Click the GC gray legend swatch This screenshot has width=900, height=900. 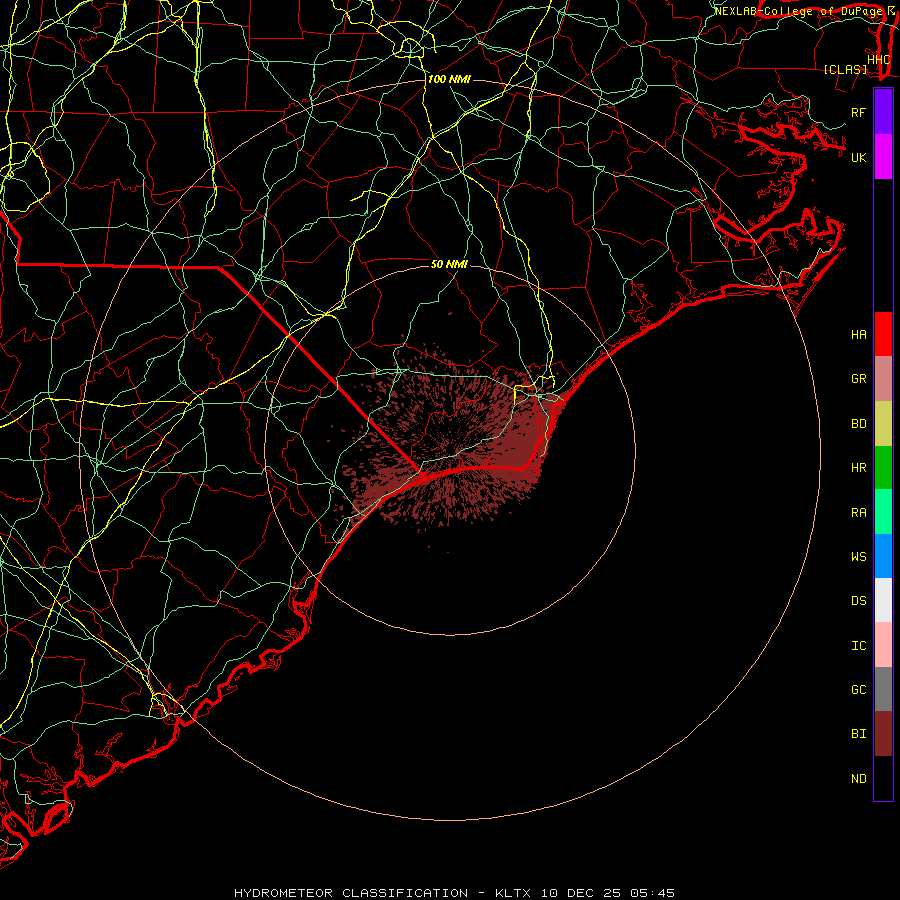[x=883, y=689]
